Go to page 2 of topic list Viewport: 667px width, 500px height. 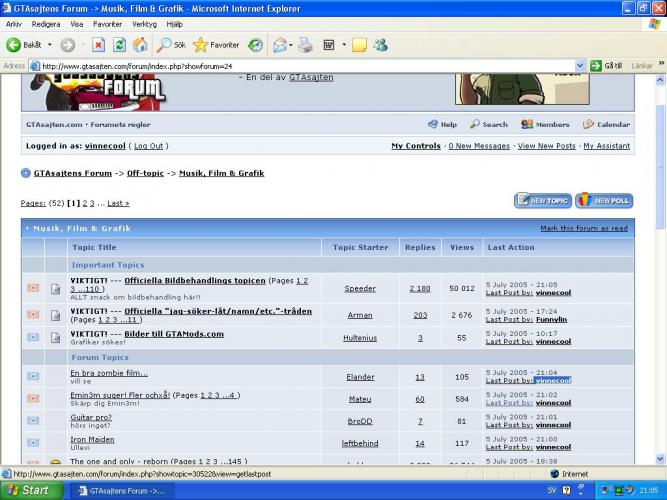(x=85, y=203)
